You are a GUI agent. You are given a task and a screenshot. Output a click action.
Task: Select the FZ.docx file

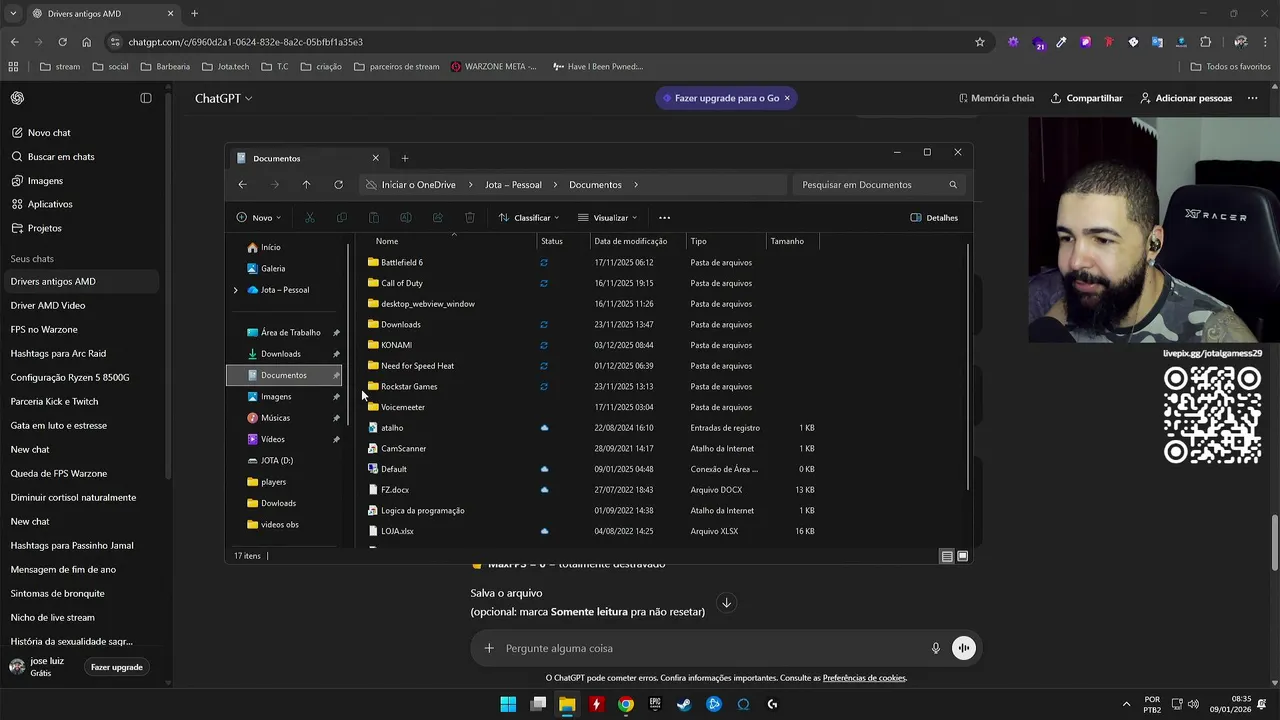tap(389, 490)
